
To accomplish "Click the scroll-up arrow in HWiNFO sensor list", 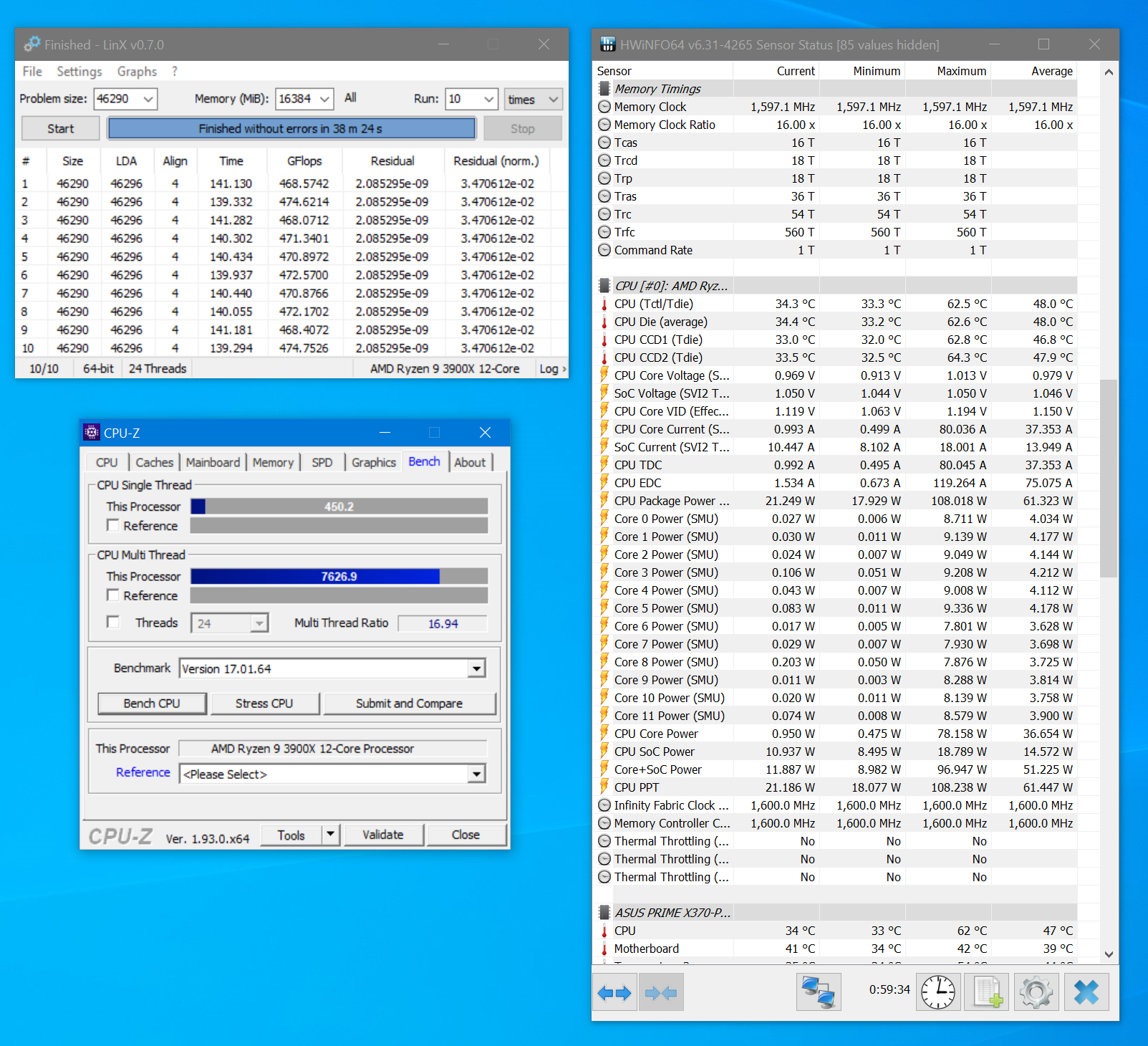I will coord(1109,72).
